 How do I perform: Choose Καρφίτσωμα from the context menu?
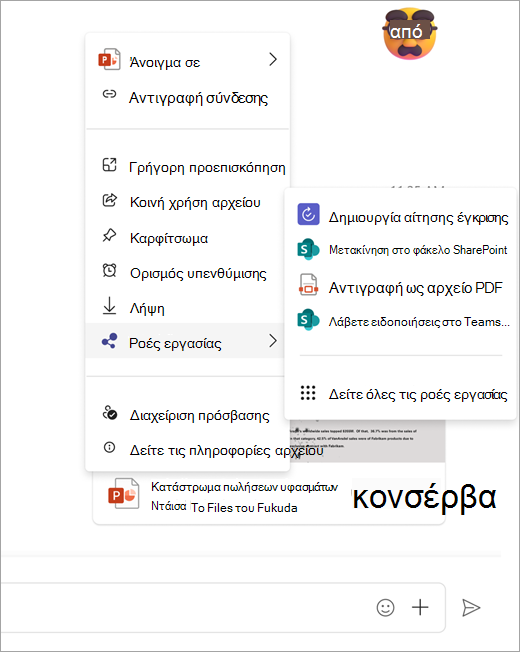[187, 238]
